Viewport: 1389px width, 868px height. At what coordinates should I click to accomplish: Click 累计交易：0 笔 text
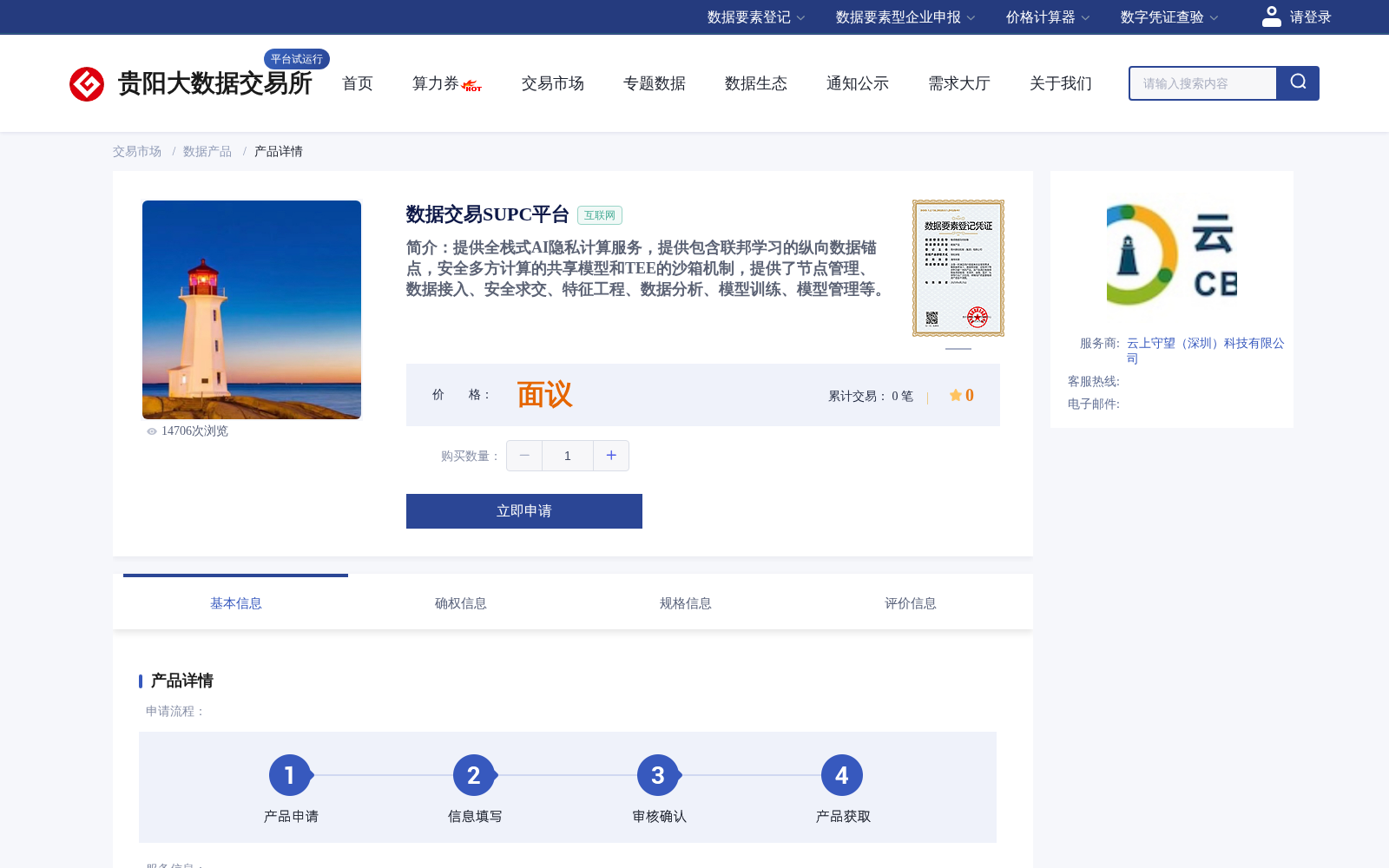[x=871, y=396]
